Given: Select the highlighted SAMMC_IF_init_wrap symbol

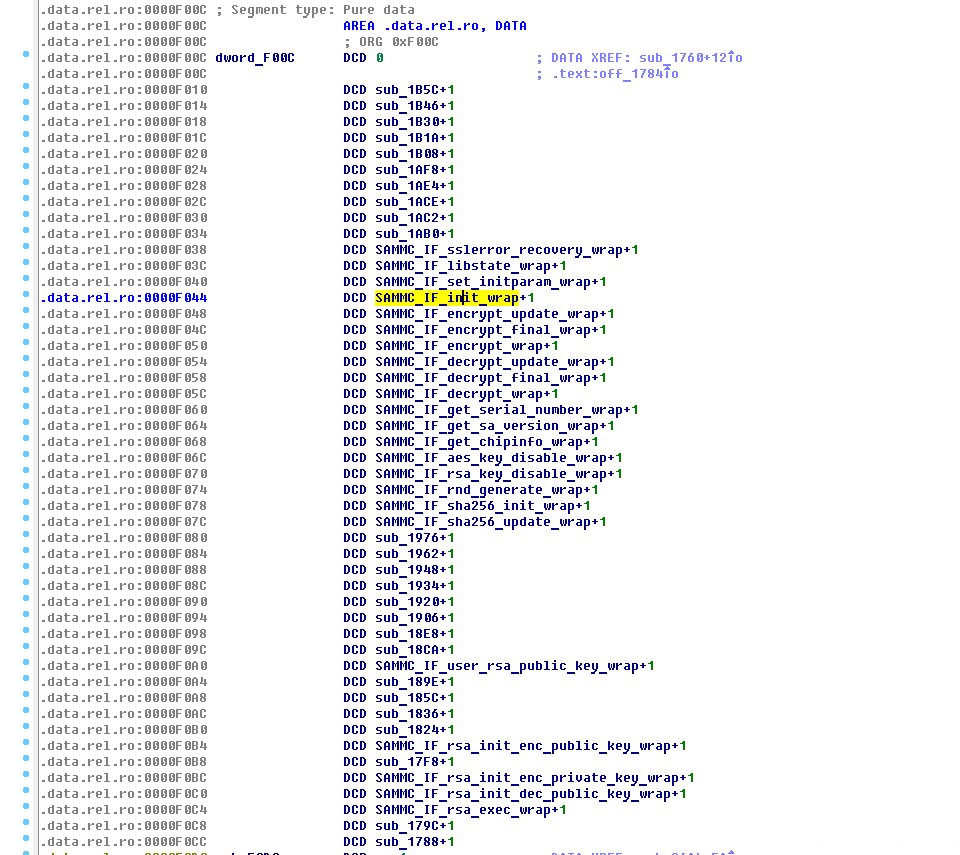Looking at the screenshot, I should 447,298.
